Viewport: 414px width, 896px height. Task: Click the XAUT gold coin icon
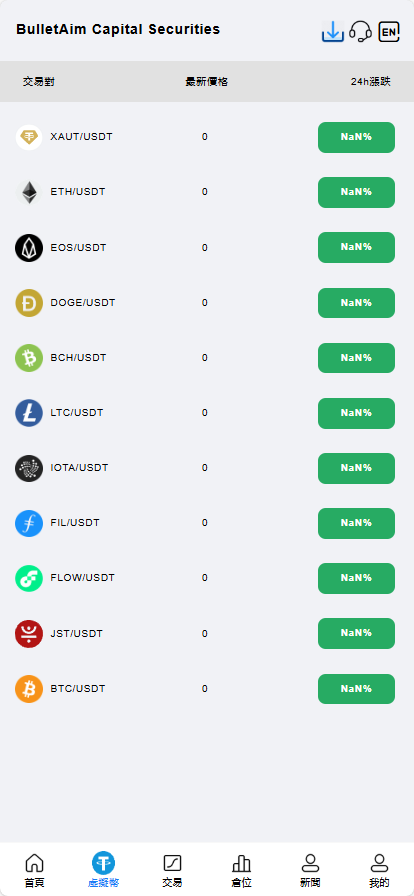pyautogui.click(x=29, y=137)
